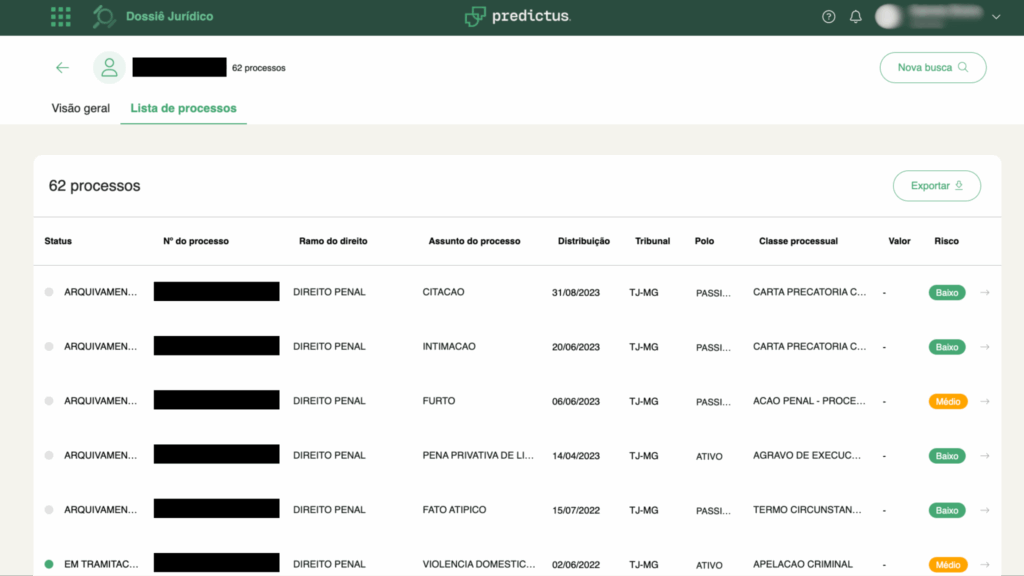Open the apps grid menu
The image size is (1024, 576).
tap(60, 16)
